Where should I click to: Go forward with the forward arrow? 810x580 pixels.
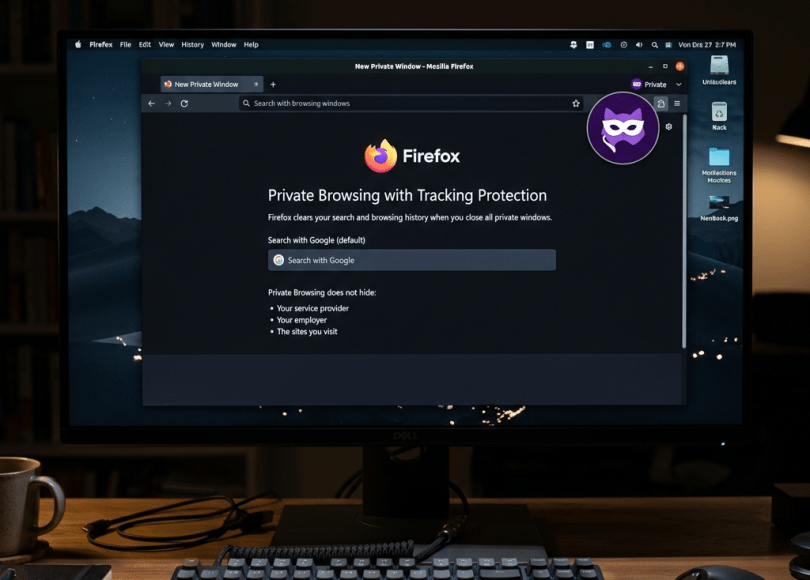coord(168,103)
